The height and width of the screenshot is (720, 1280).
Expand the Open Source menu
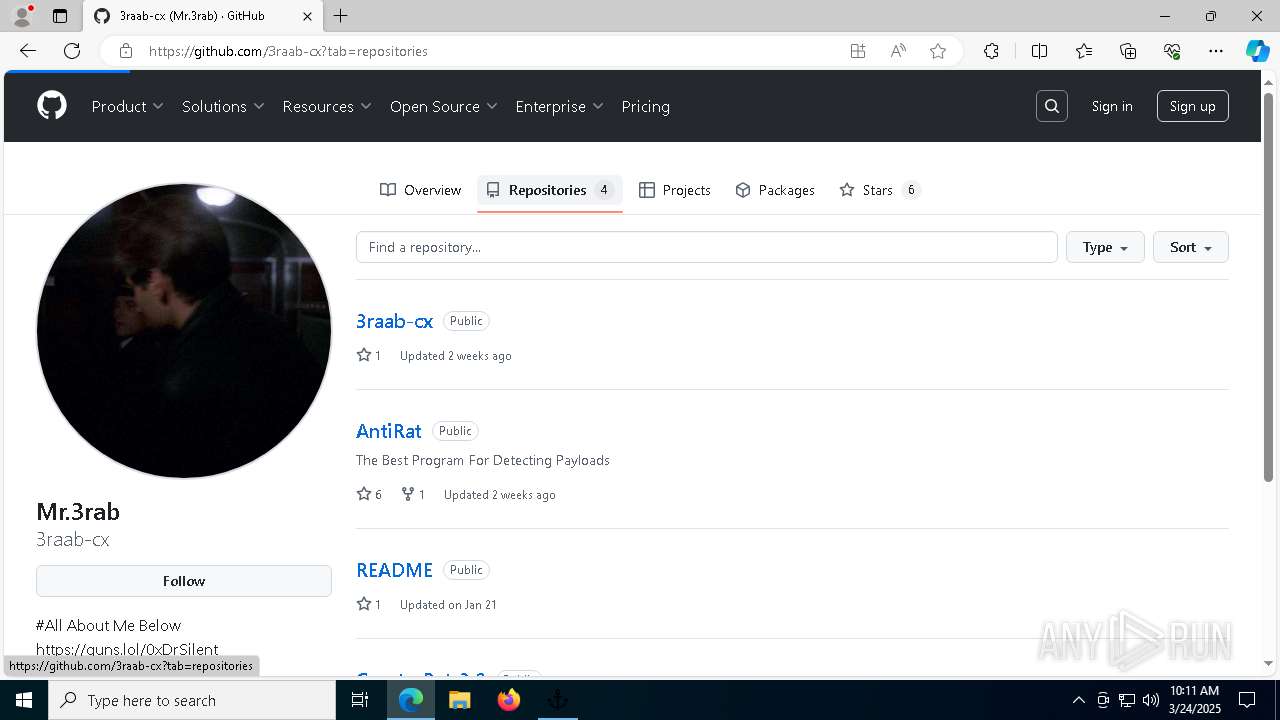tap(444, 106)
